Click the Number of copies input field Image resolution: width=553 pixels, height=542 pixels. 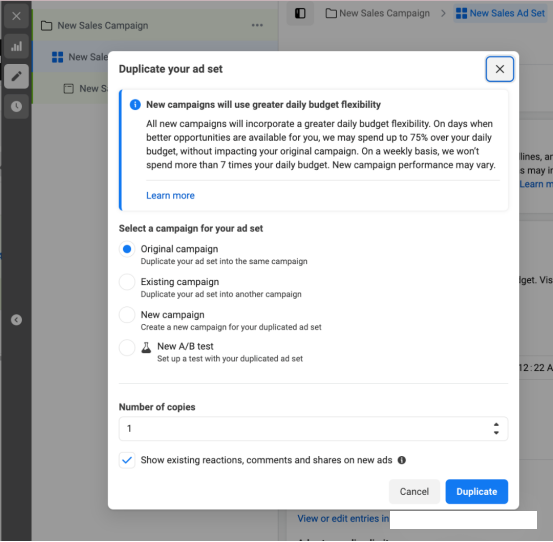(x=313, y=428)
